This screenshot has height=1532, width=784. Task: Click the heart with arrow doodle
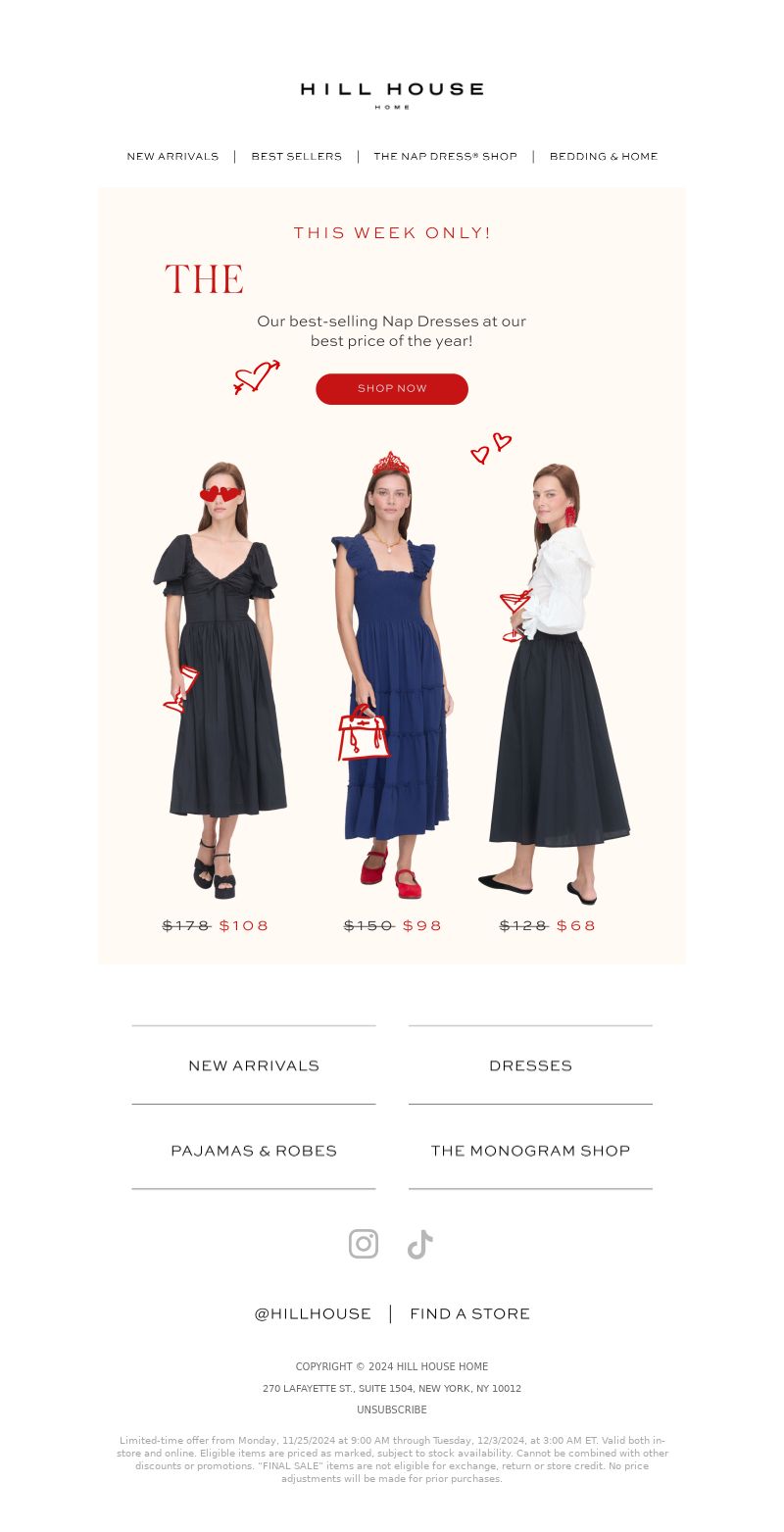pyautogui.click(x=257, y=377)
